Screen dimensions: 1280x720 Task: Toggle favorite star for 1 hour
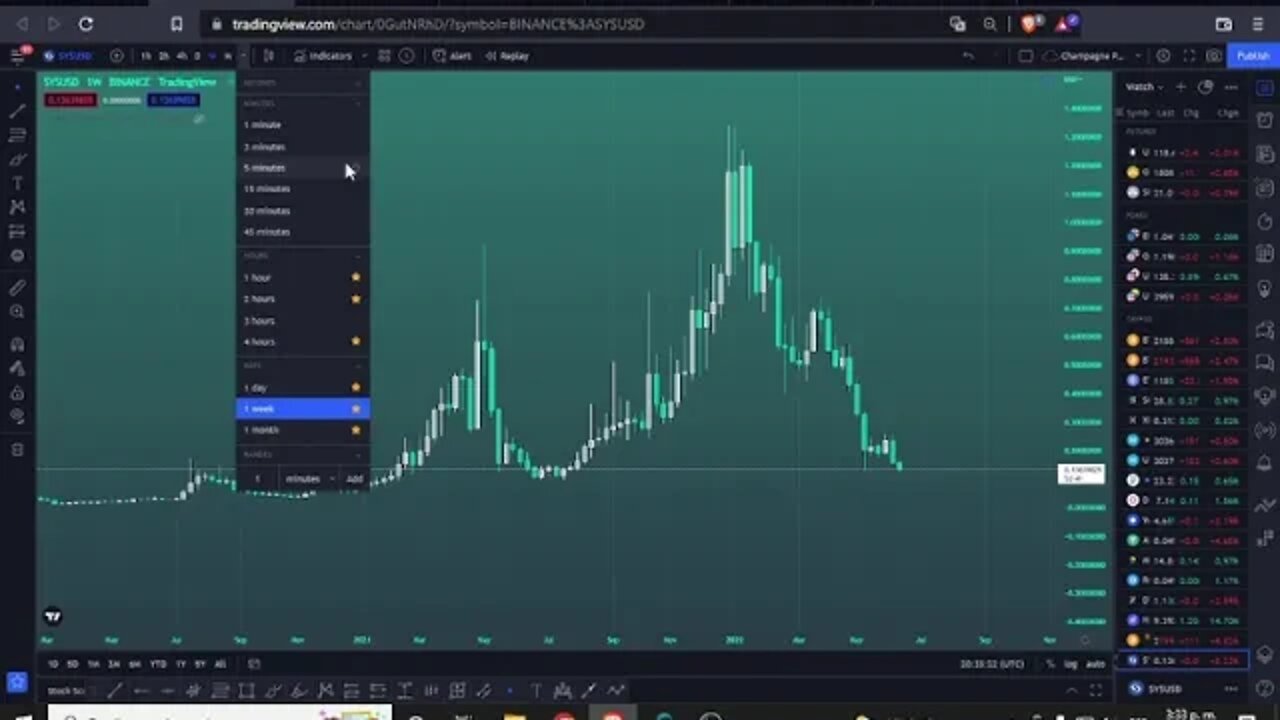tap(356, 278)
